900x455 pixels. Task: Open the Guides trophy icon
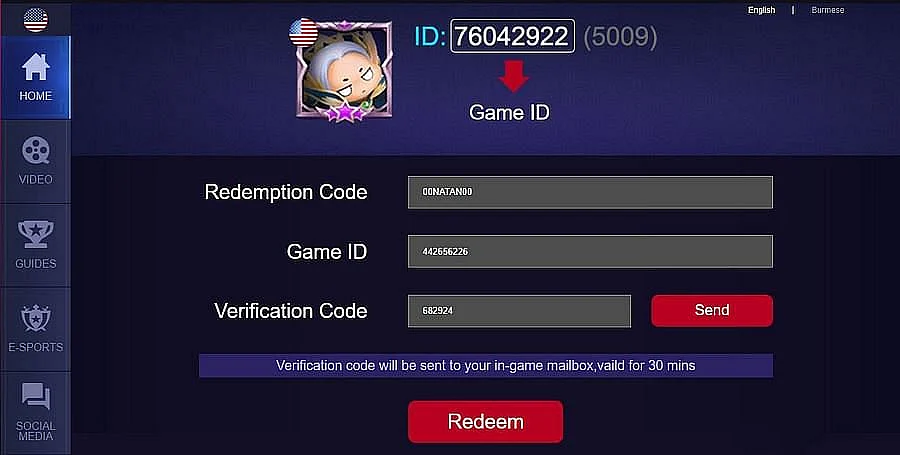[x=36, y=234]
